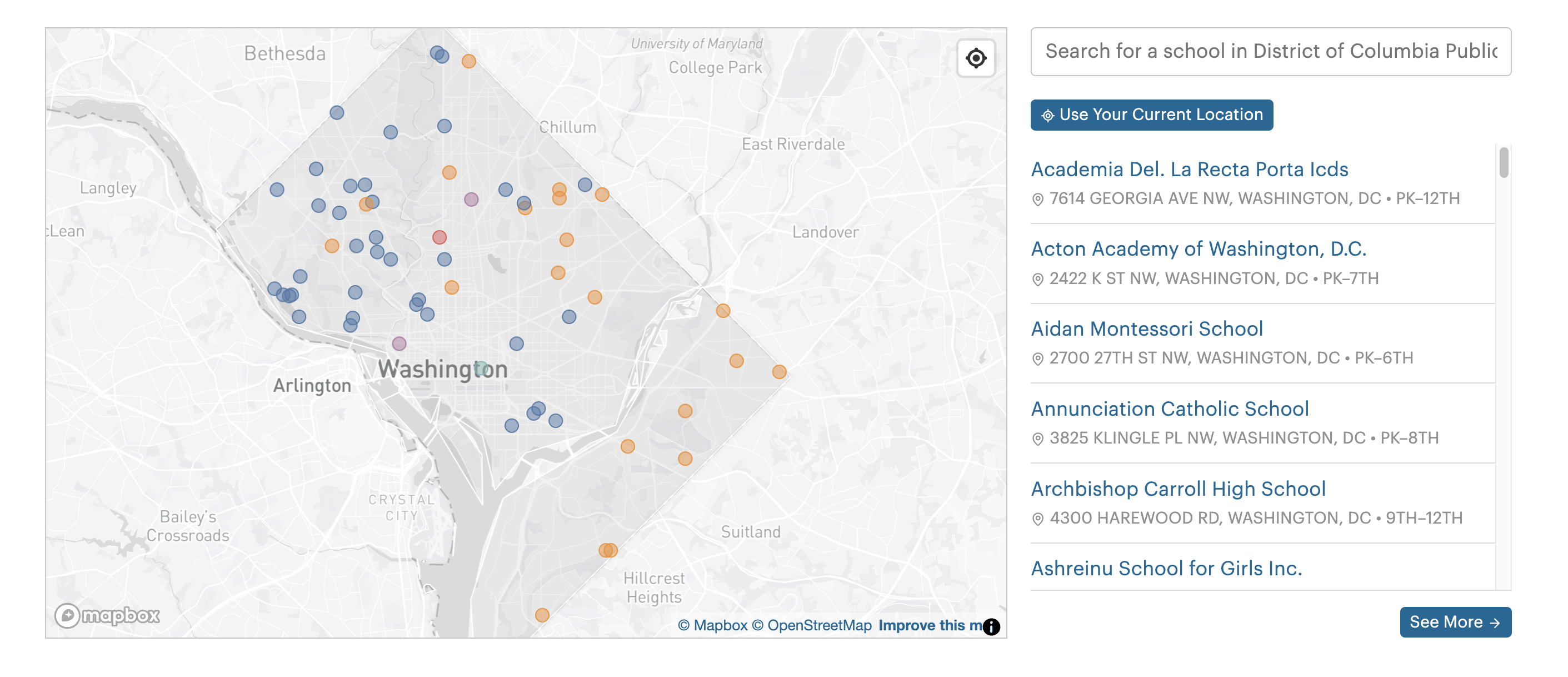This screenshot has height=677, width=1568.
Task: Click the map geolocate crosshair button
Action: click(976, 58)
